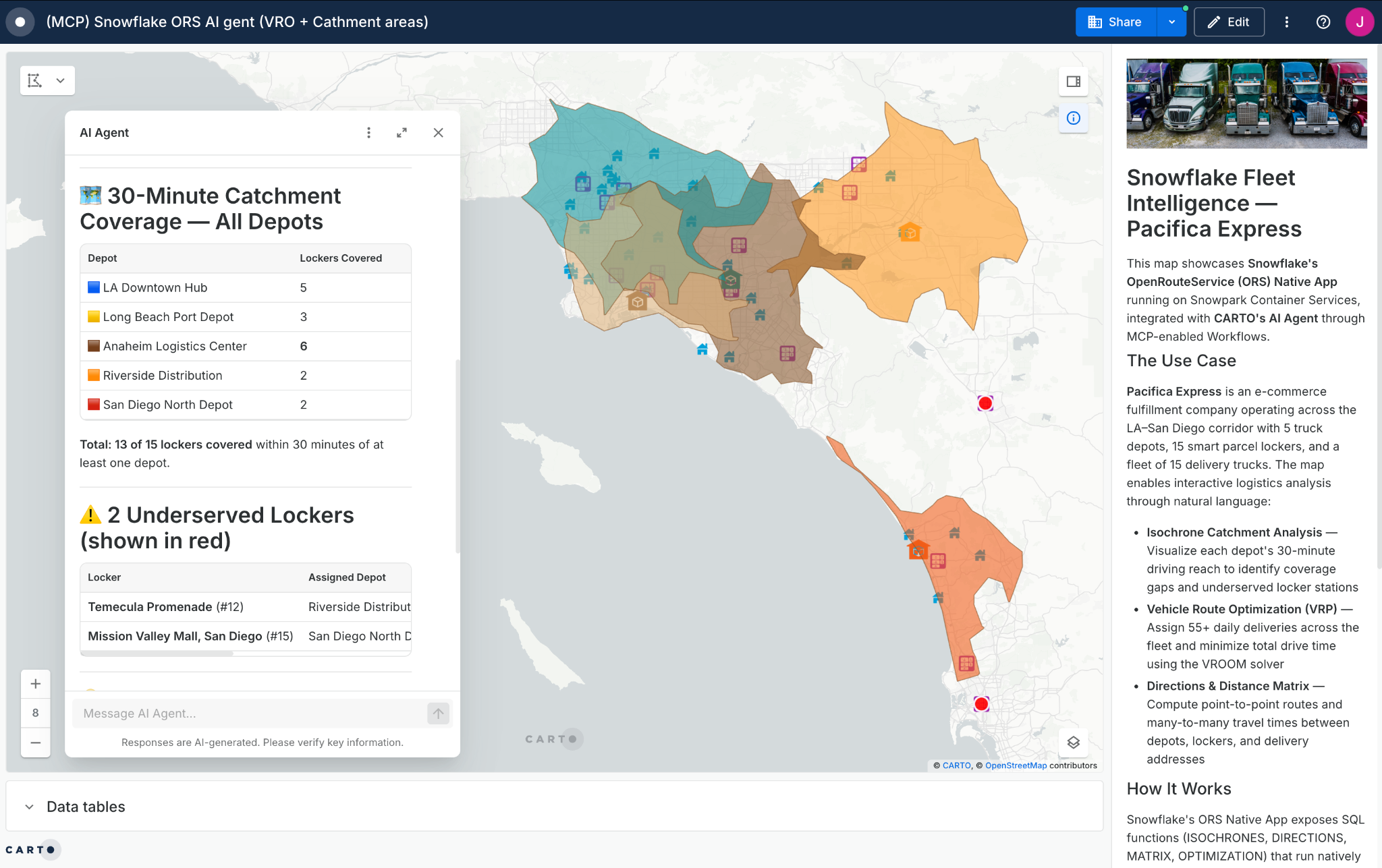
Task: Click the CARTO logo in the footer
Action: (32, 850)
